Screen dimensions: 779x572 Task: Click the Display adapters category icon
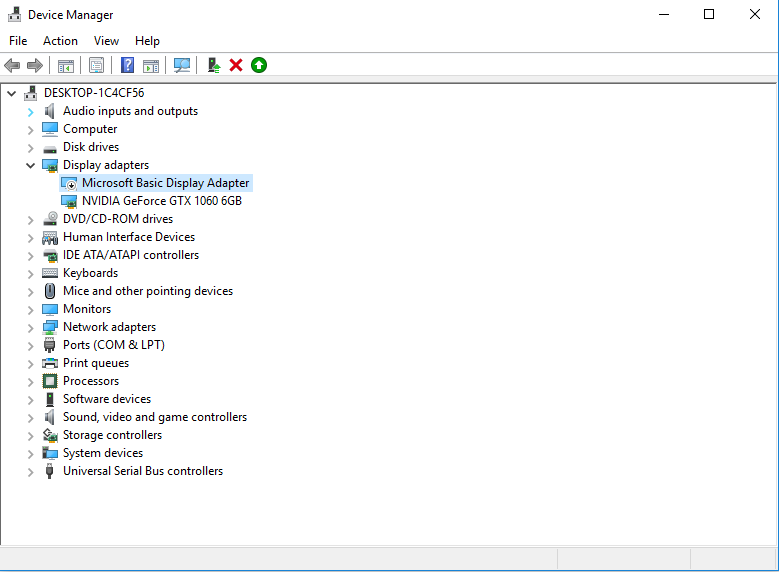click(50, 165)
